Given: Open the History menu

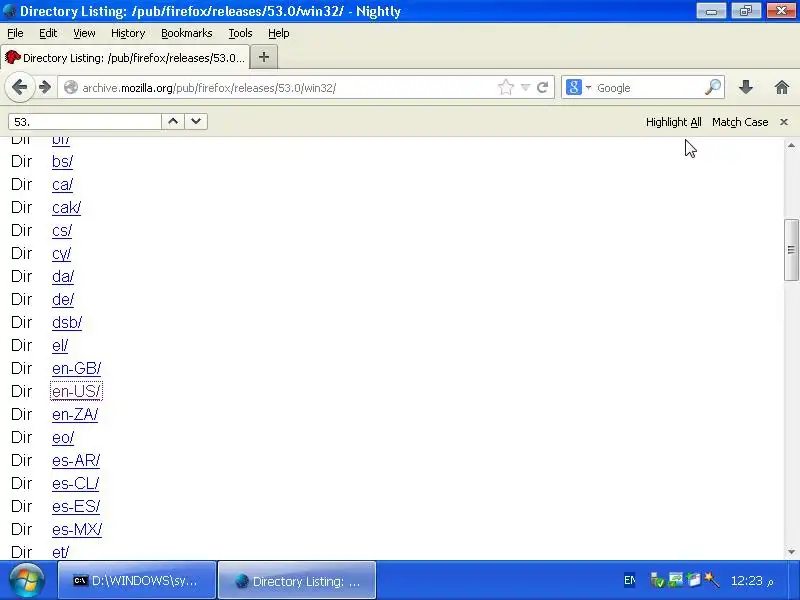Looking at the screenshot, I should (x=128, y=33).
